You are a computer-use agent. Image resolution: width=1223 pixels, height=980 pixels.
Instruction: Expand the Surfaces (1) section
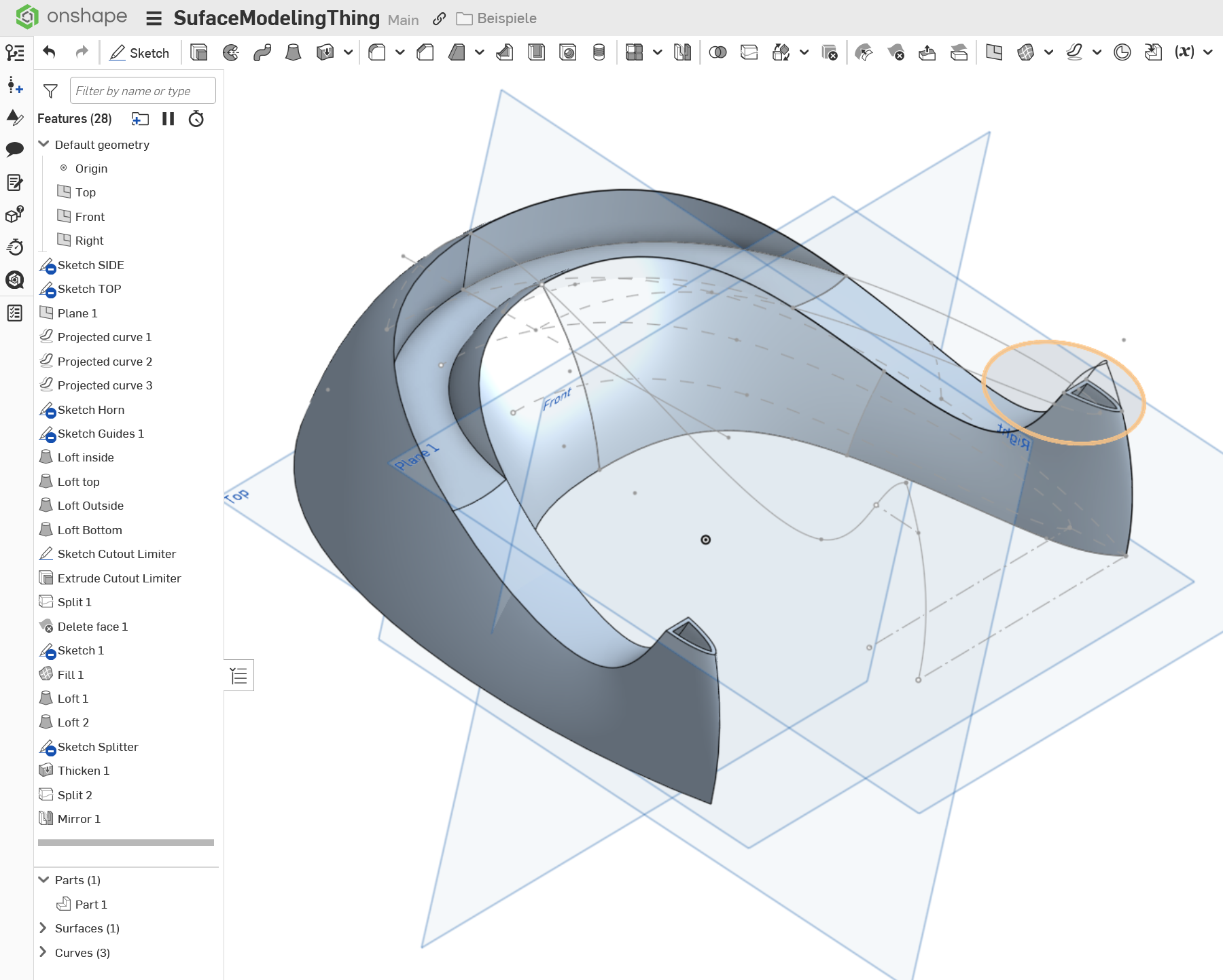43,928
